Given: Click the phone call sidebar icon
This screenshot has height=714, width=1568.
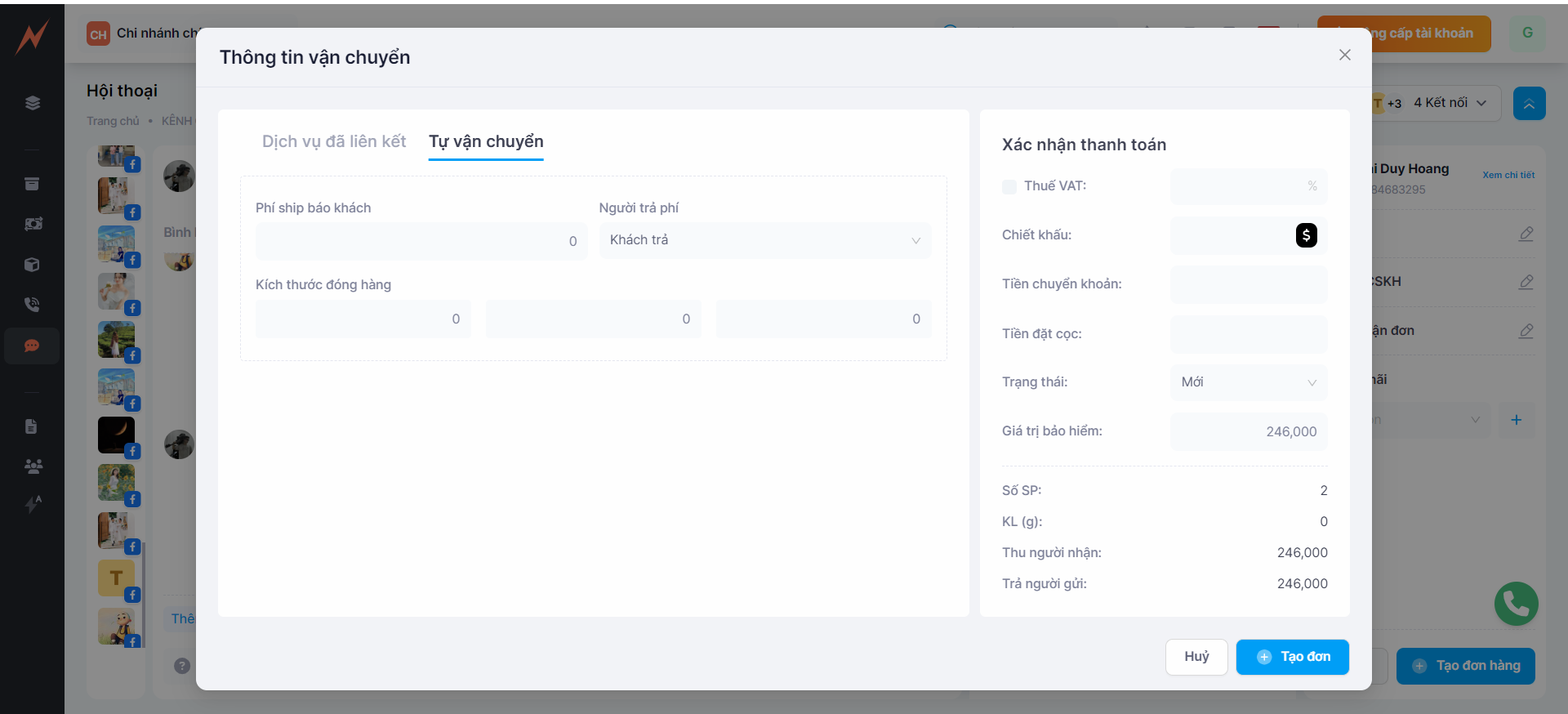Looking at the screenshot, I should click(32, 305).
